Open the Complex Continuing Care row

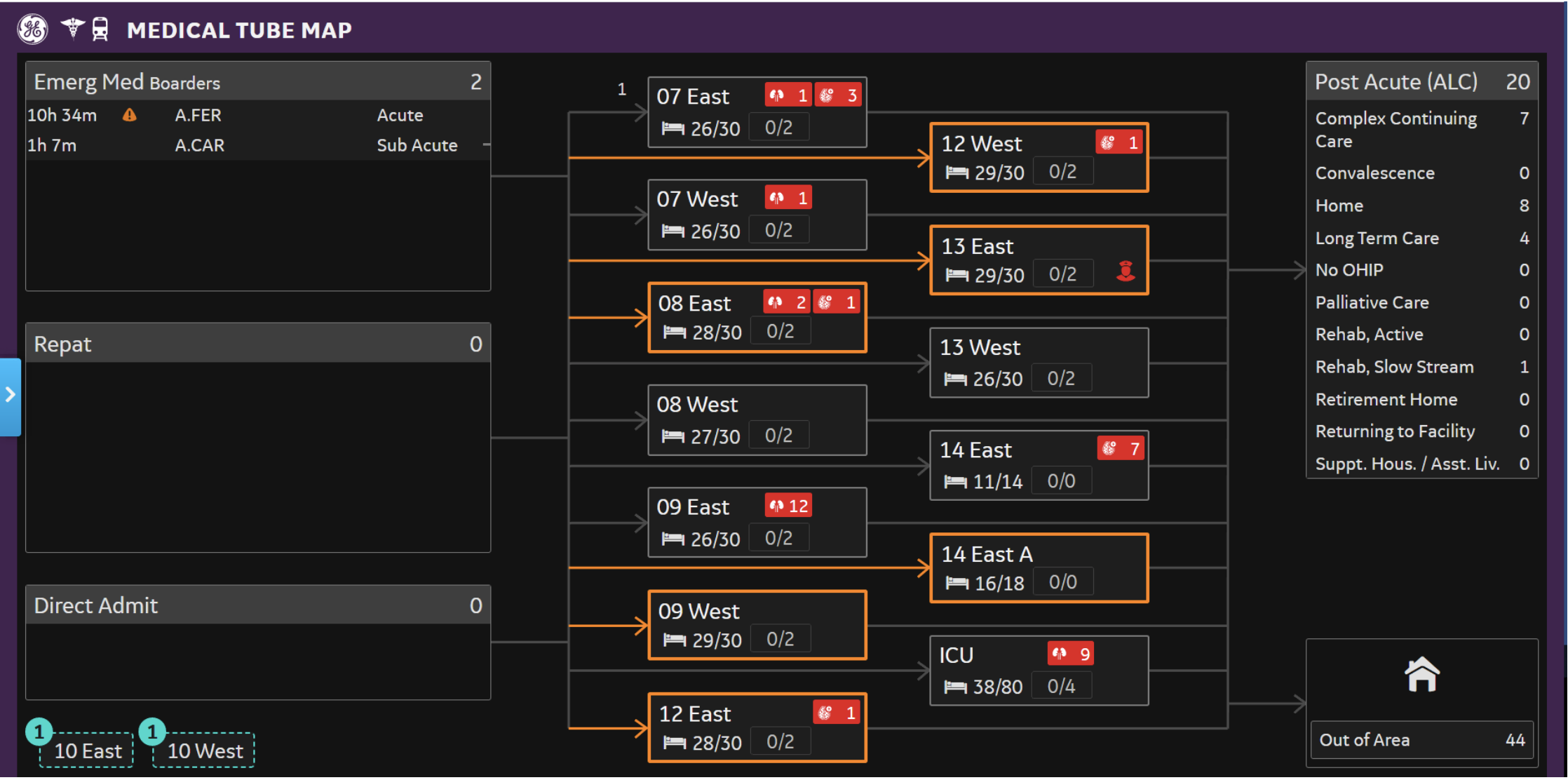click(x=1421, y=130)
